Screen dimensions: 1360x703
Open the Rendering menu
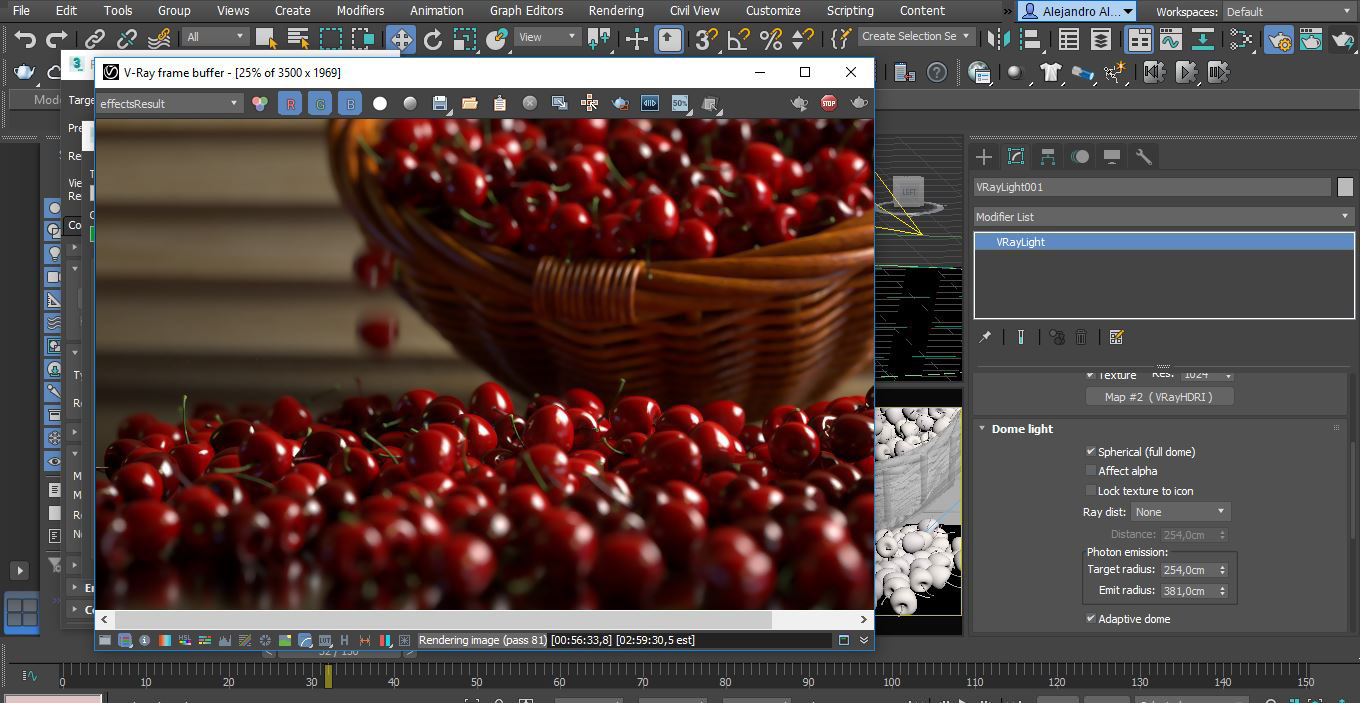[x=615, y=11]
